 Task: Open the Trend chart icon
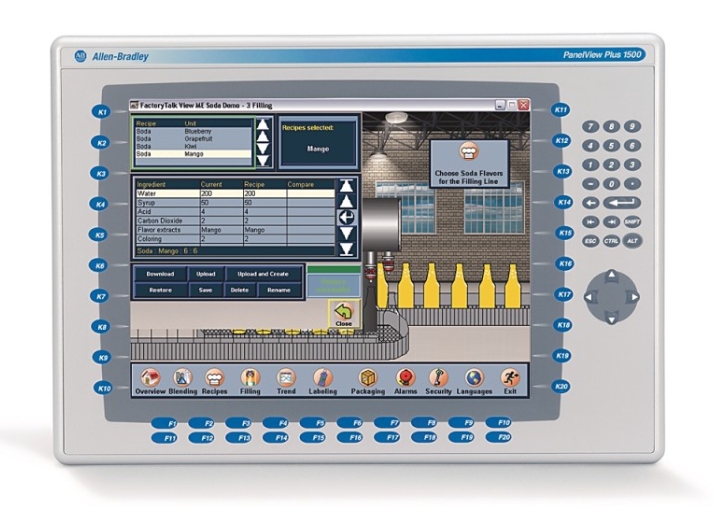click(286, 377)
